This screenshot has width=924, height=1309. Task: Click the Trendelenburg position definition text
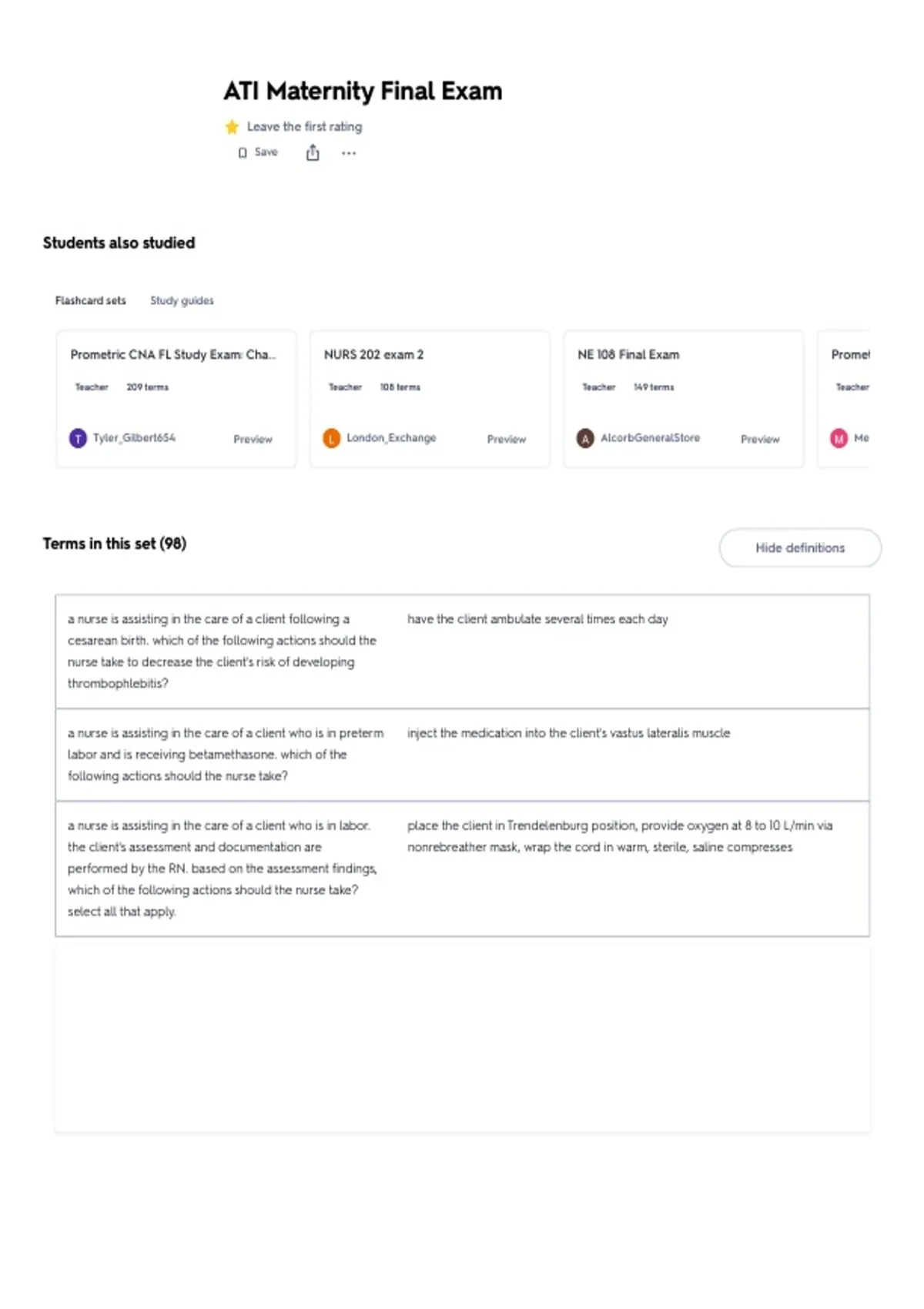(x=620, y=836)
